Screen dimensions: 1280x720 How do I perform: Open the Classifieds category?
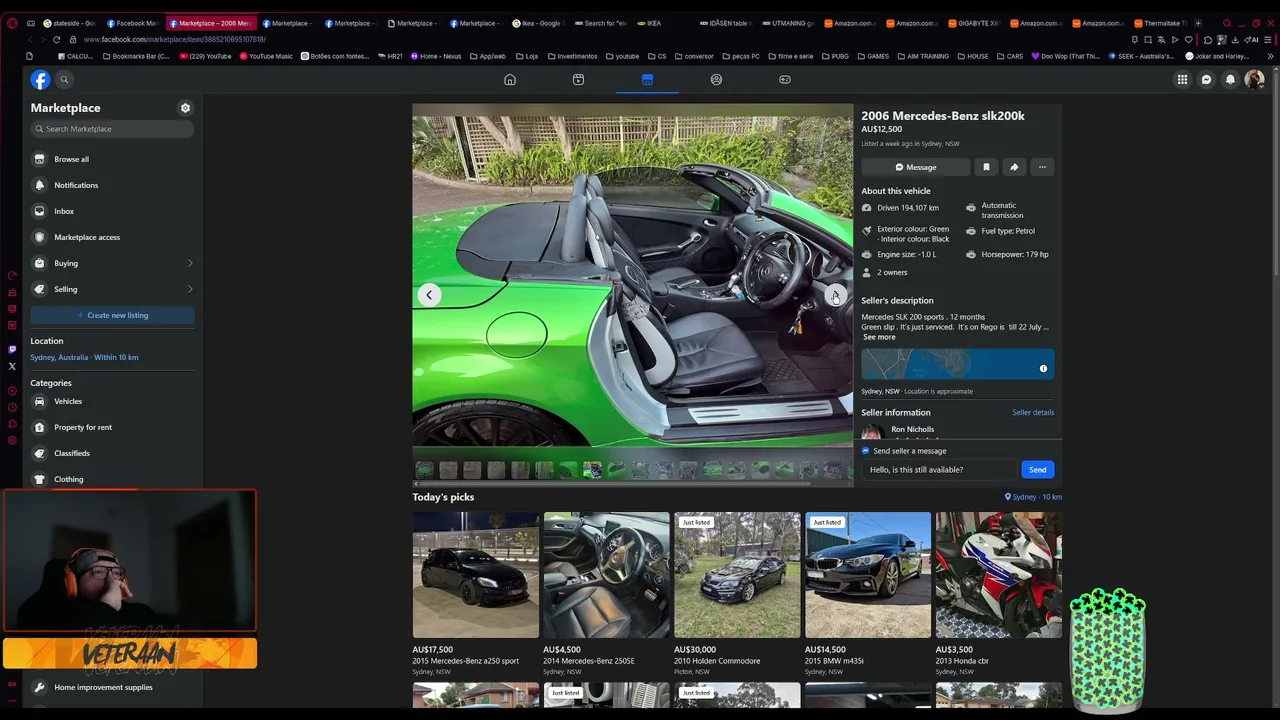[x=112, y=453]
